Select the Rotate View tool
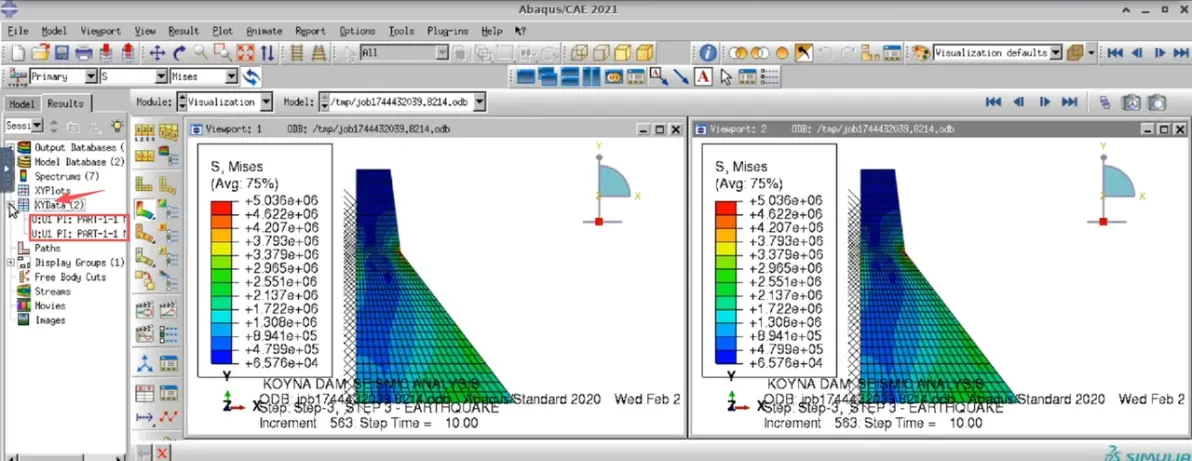This screenshot has height=461, width=1192. (x=179, y=52)
